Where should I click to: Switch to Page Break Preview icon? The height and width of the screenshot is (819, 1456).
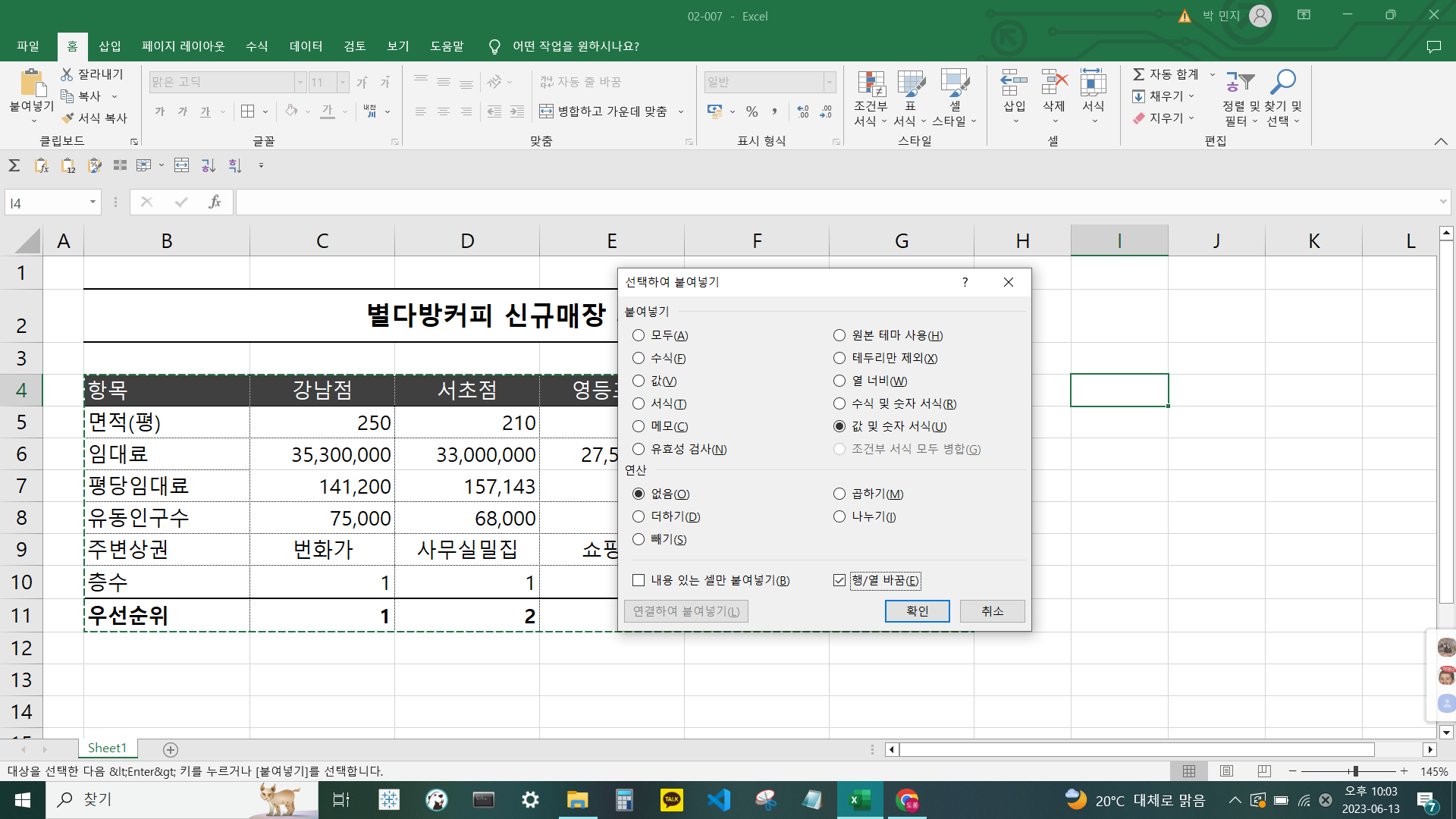[1264, 771]
